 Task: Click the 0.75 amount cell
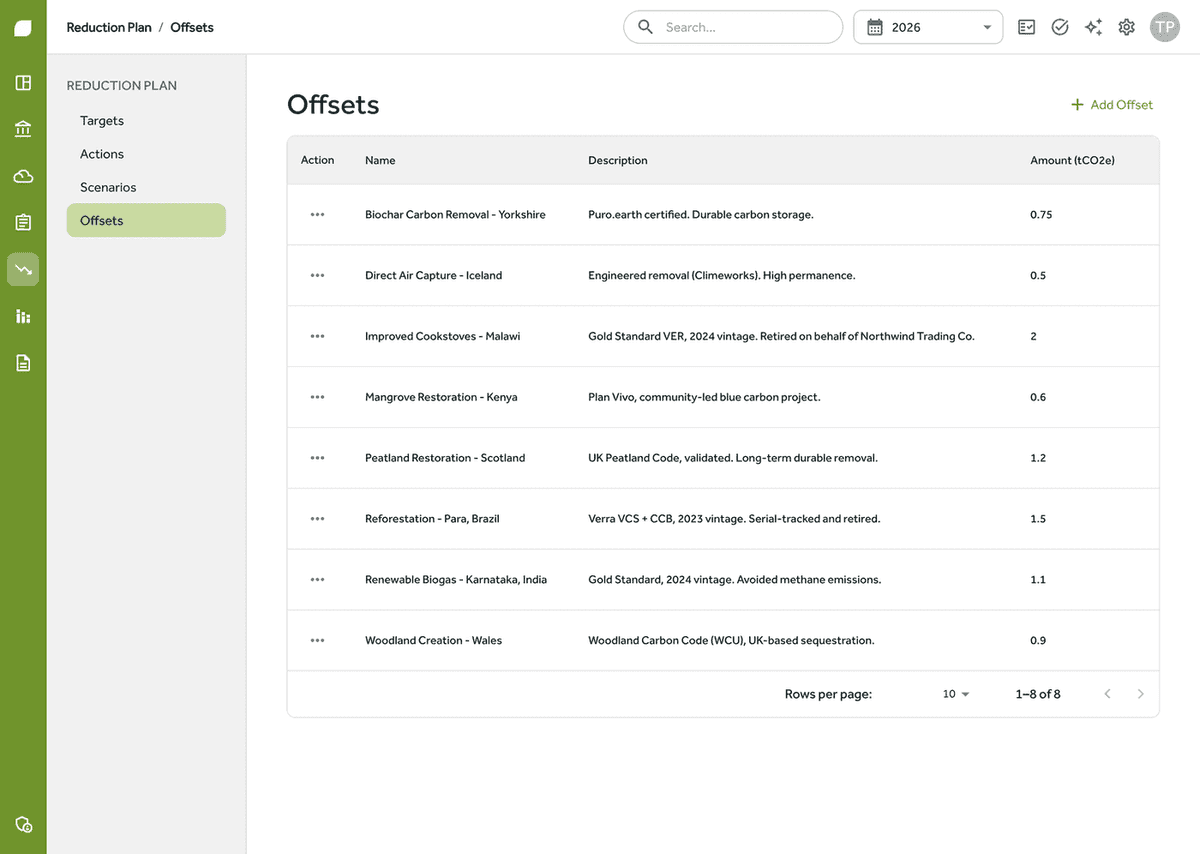click(1041, 214)
